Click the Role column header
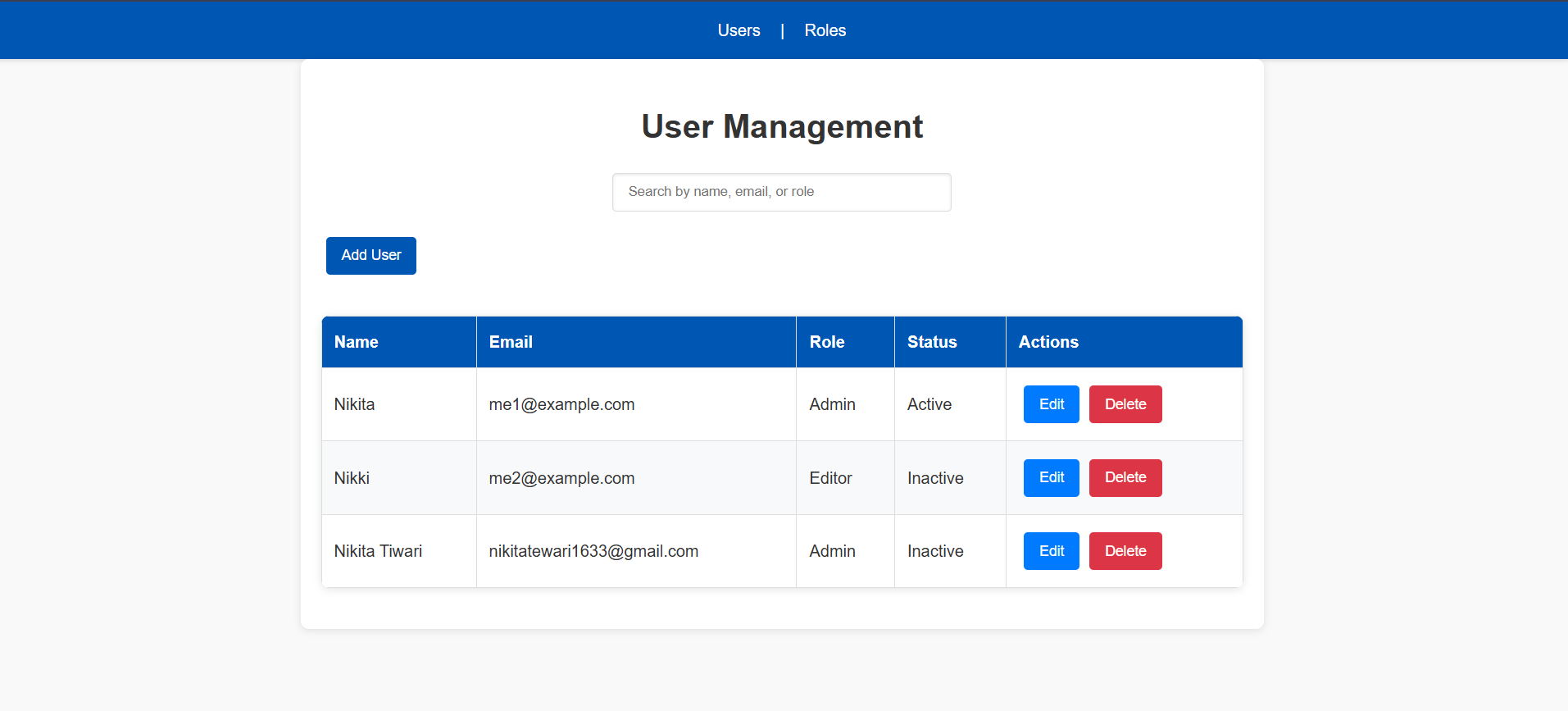Screen dimensions: 1568x711 pos(845,342)
